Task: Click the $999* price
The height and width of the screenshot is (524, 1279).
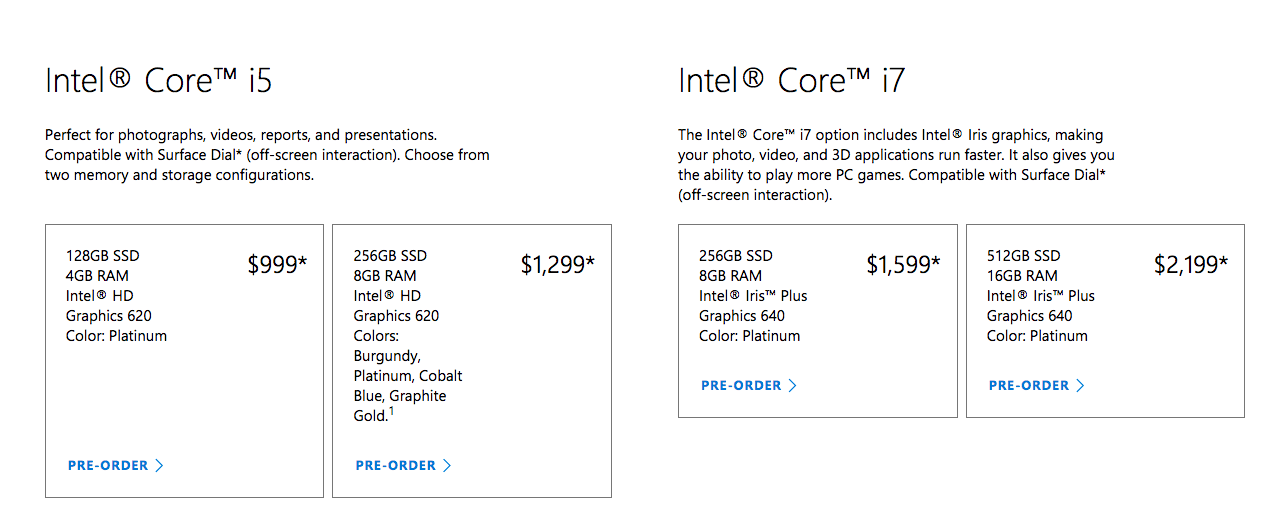Action: (x=277, y=265)
